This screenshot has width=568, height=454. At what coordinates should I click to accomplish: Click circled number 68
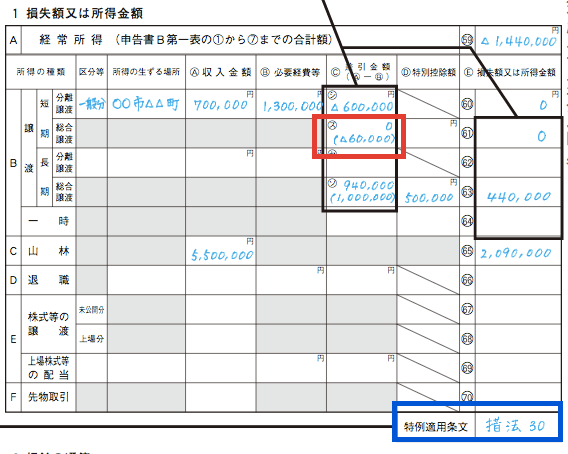coord(467,339)
